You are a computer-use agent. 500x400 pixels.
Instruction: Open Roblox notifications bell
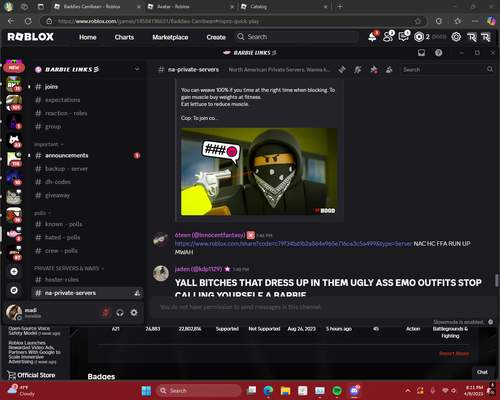372,37
